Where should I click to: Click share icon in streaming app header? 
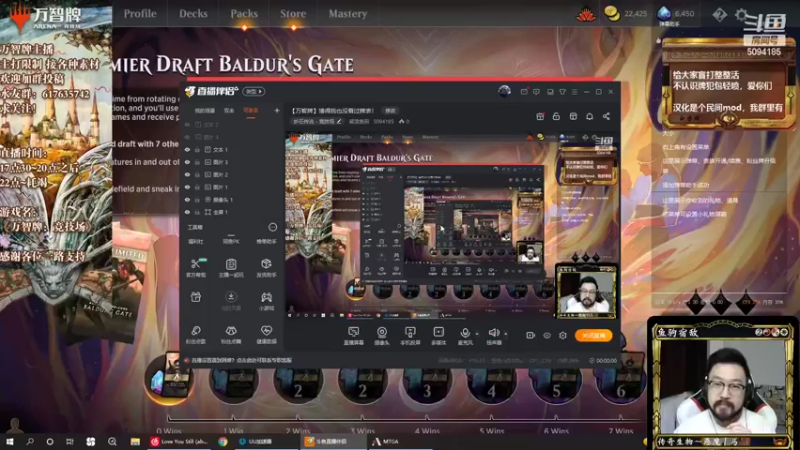[x=606, y=116]
